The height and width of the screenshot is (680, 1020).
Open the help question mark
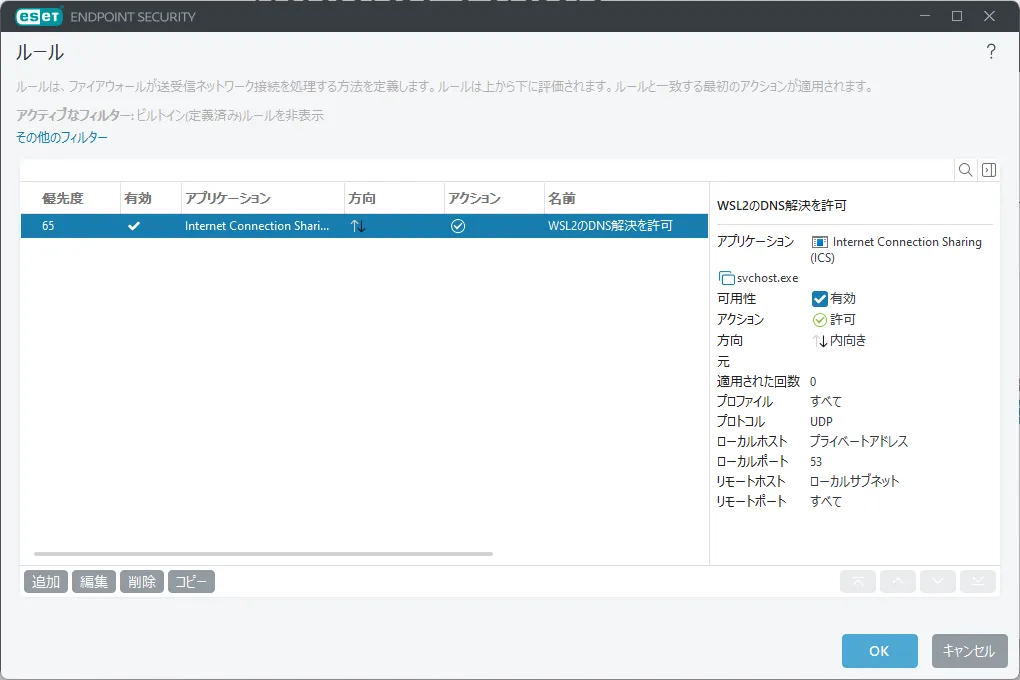point(991,52)
